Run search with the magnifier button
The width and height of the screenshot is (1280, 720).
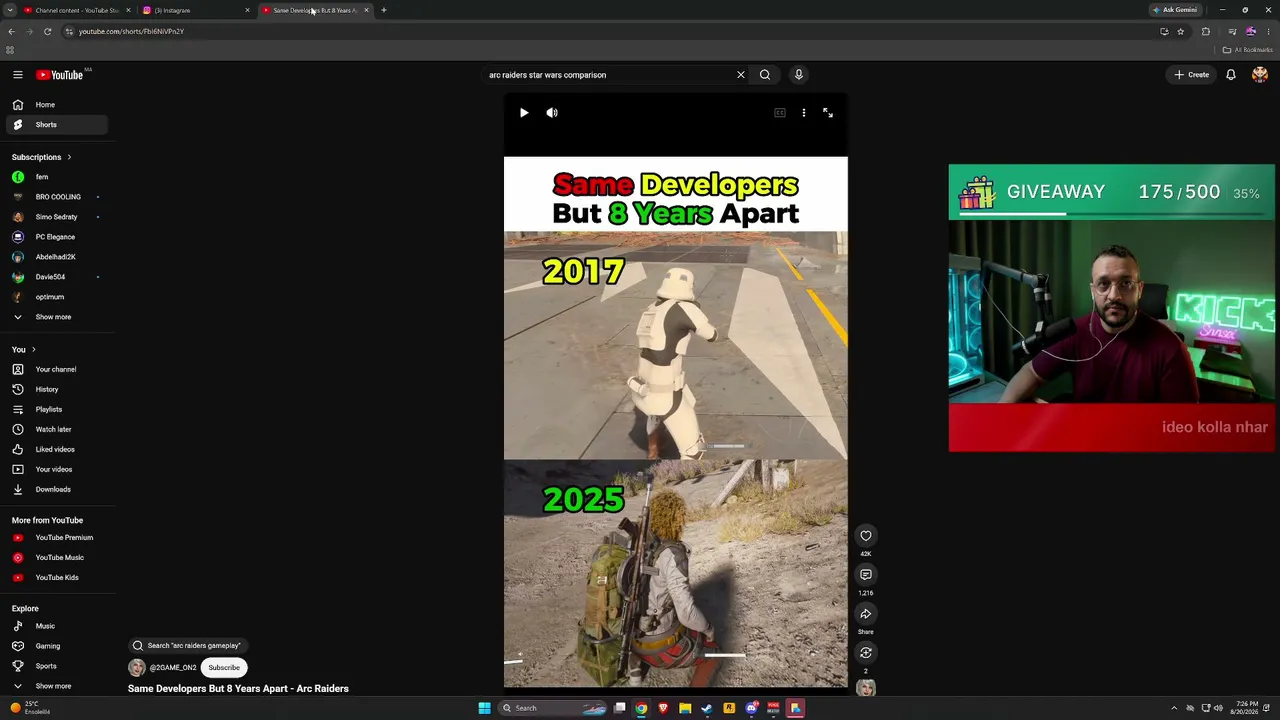765,75
